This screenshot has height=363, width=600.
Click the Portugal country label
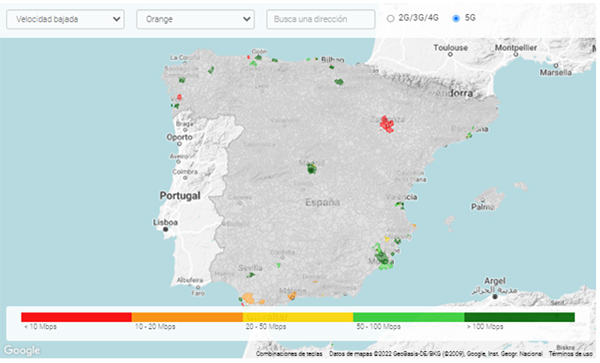click(180, 195)
